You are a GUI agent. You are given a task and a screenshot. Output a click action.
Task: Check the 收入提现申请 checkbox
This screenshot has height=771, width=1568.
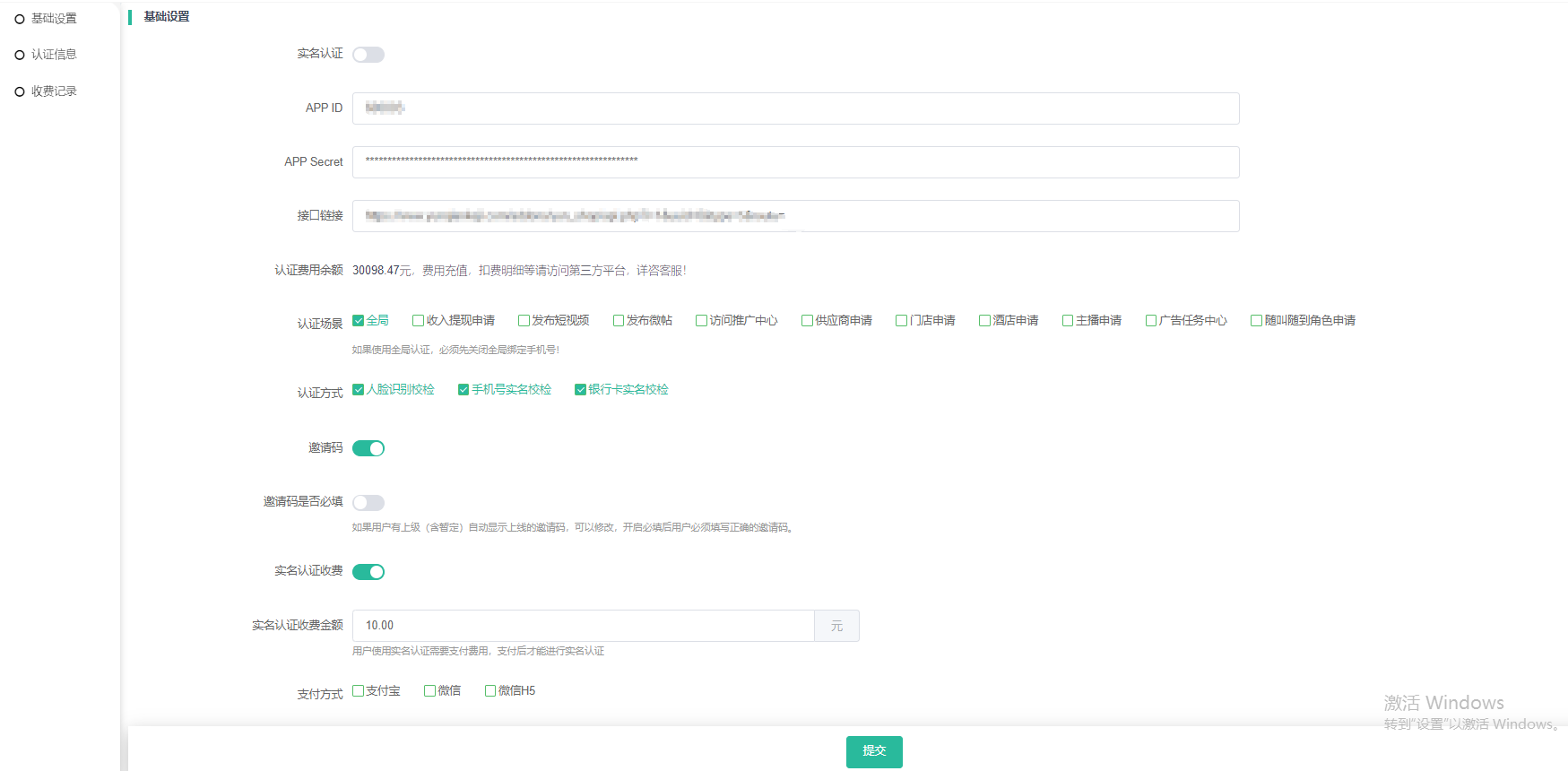[418, 321]
